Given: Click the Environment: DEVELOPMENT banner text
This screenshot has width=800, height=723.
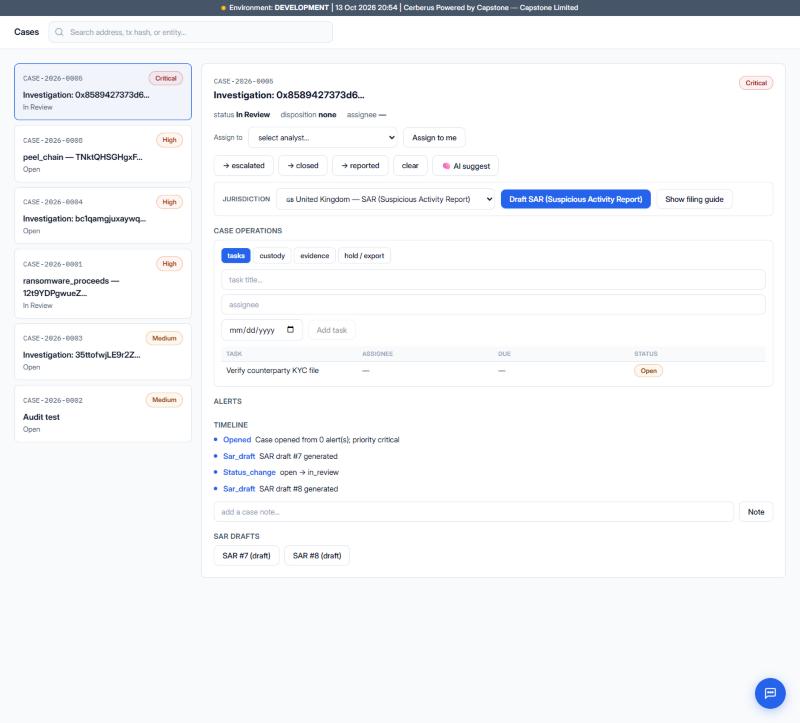Looking at the screenshot, I should pyautogui.click(x=279, y=8).
